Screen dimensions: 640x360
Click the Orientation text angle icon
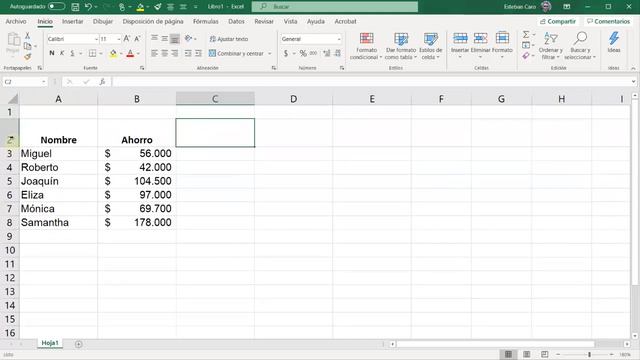(x=188, y=38)
